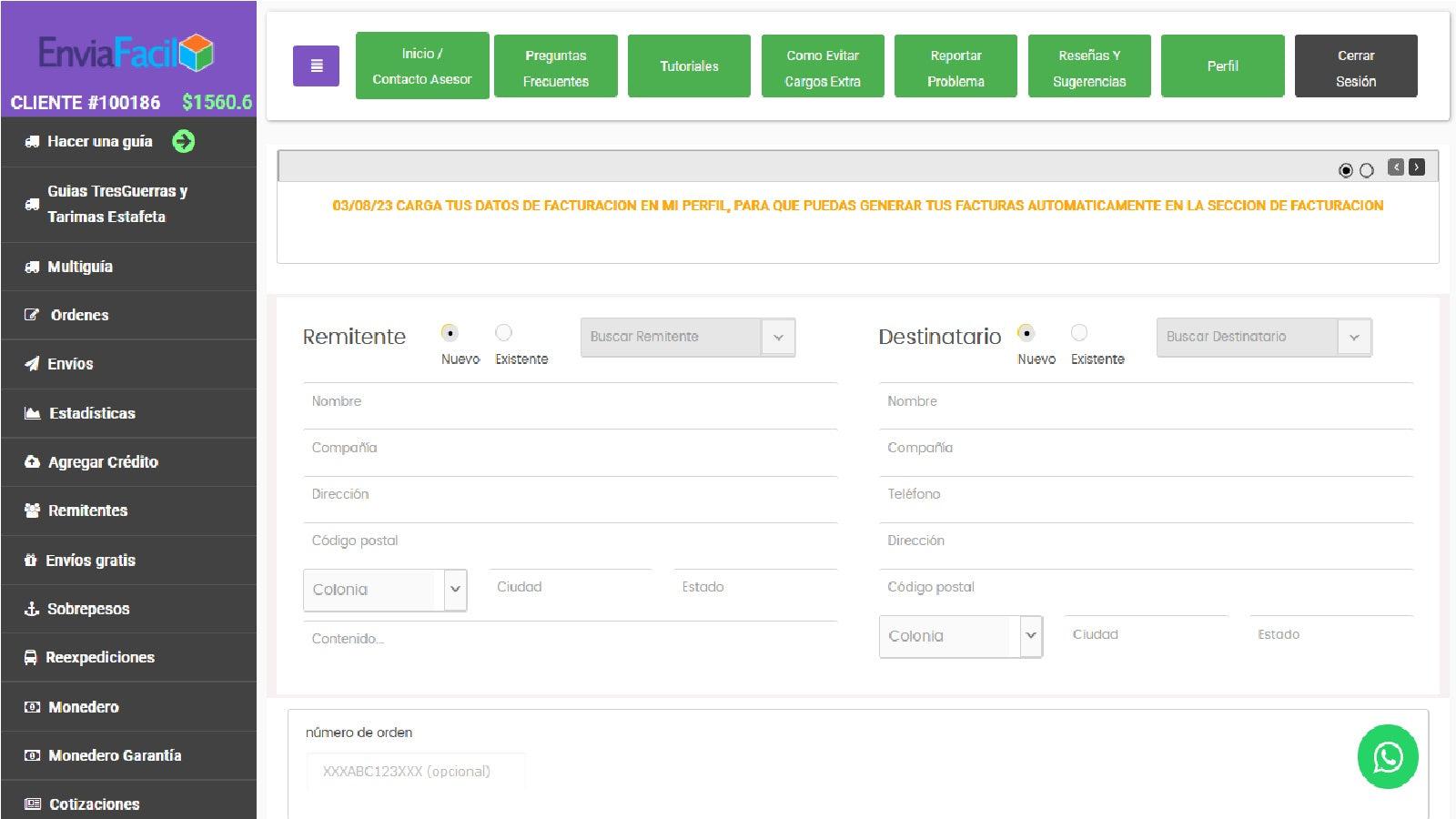Select Destinatario Existente radio button

pos(1079,333)
